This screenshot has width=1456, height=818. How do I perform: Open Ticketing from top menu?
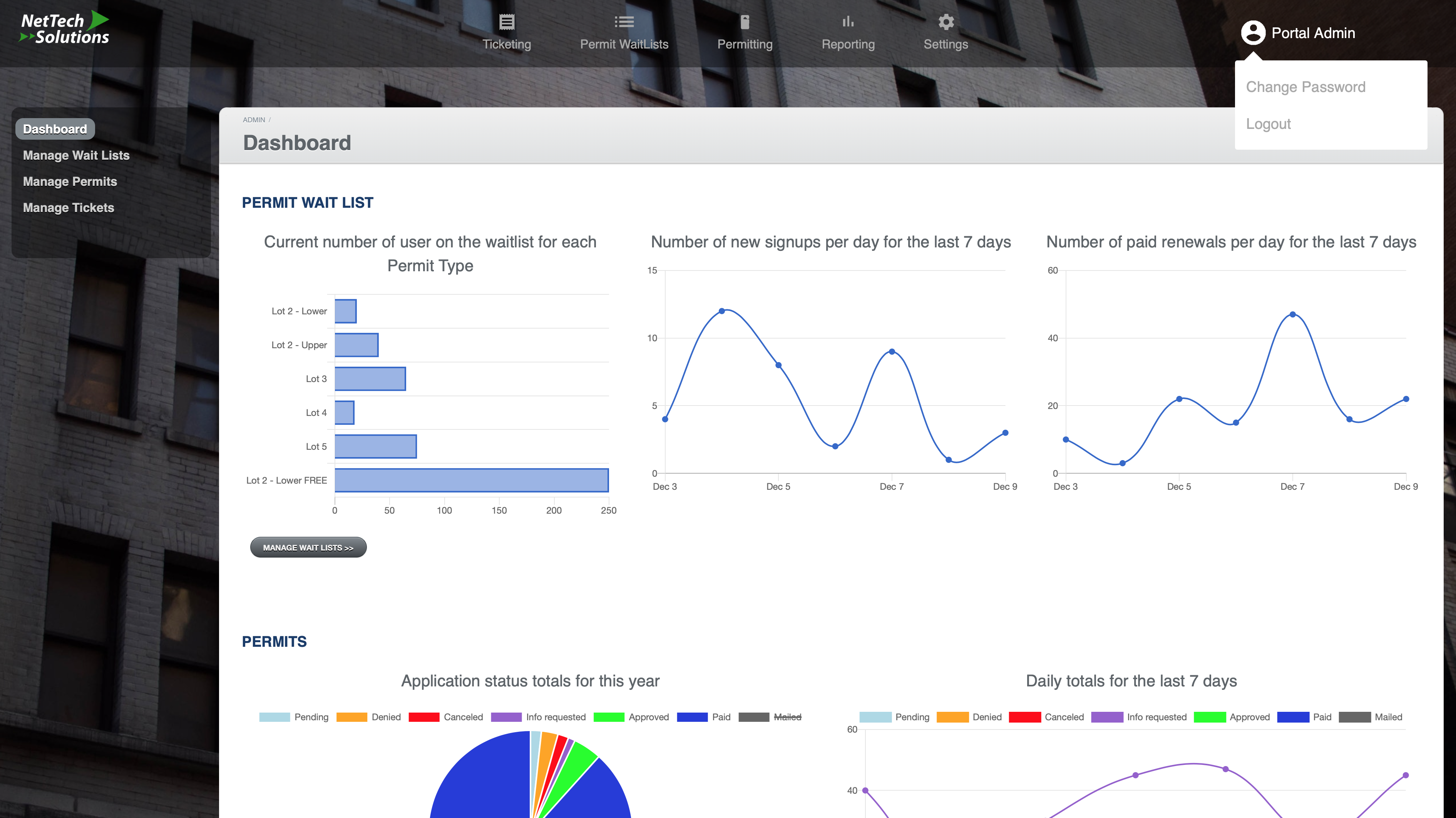506,44
